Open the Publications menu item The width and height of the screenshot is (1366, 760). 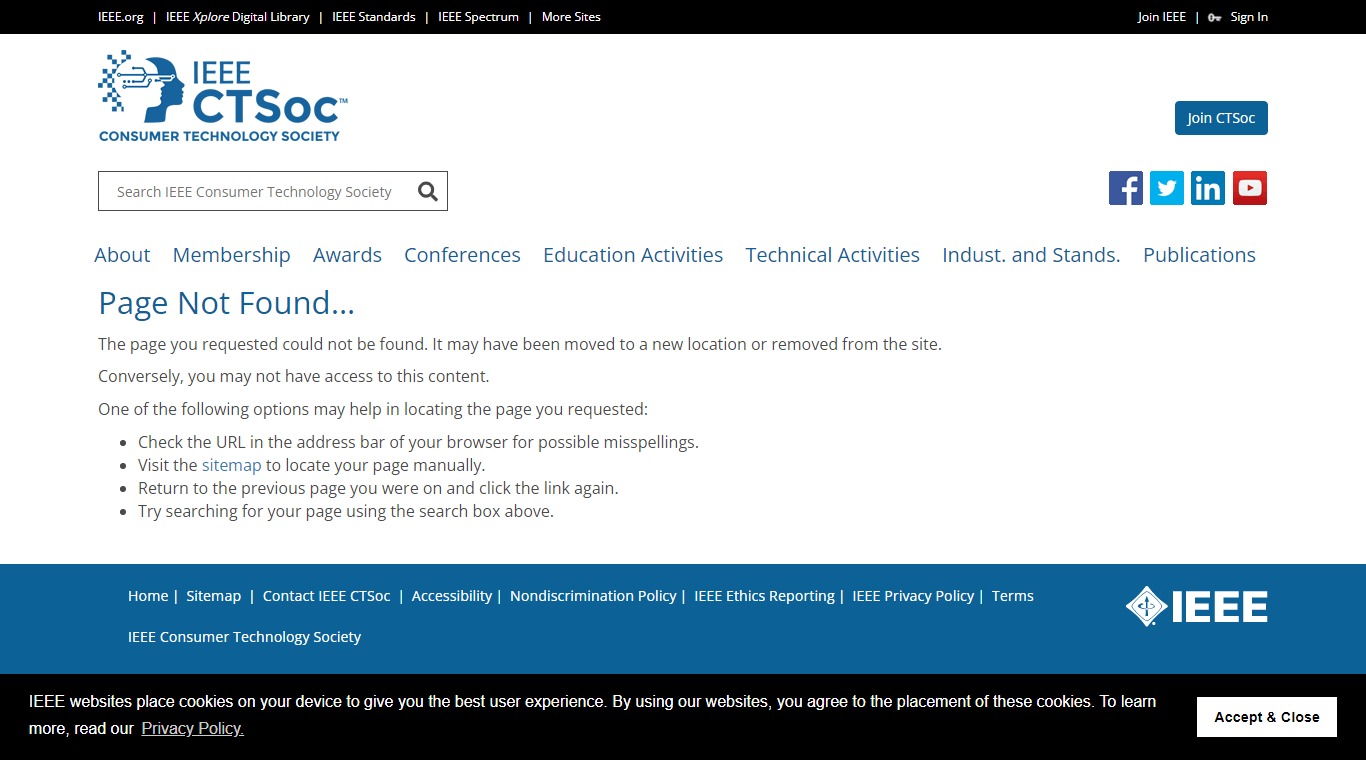[x=1199, y=255]
